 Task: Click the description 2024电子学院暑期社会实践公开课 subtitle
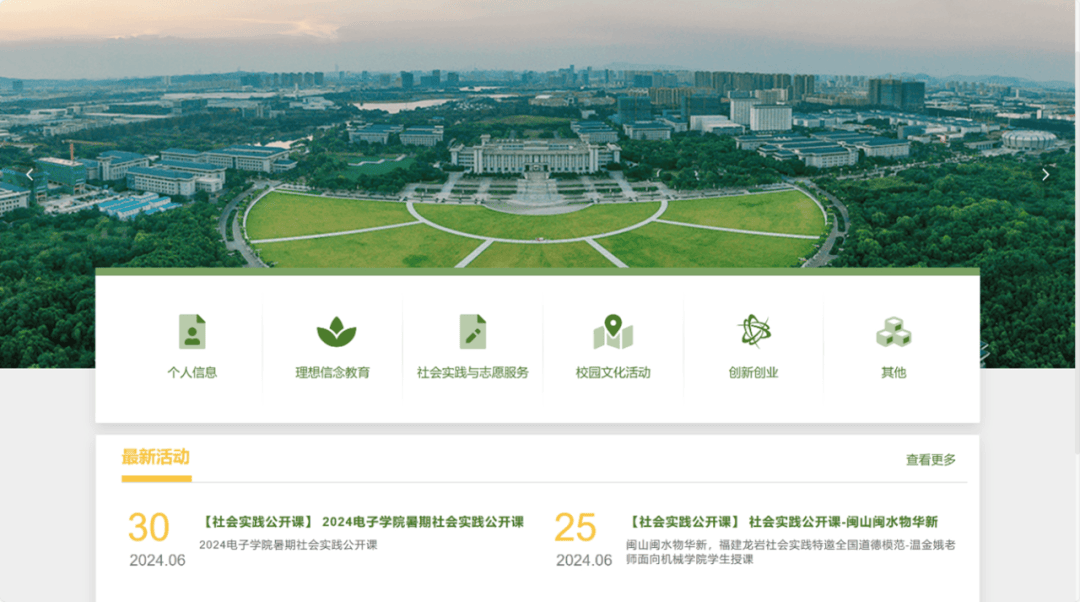(288, 545)
